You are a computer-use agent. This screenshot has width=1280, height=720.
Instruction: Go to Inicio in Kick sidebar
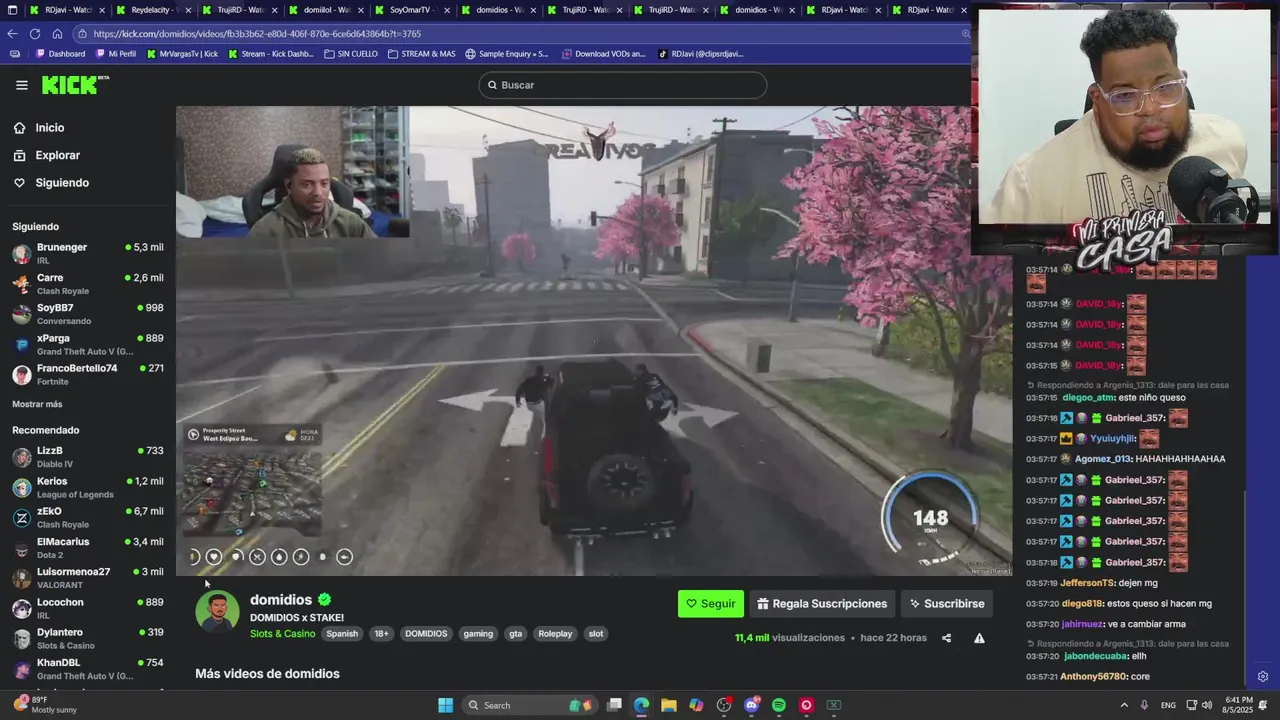39,128
